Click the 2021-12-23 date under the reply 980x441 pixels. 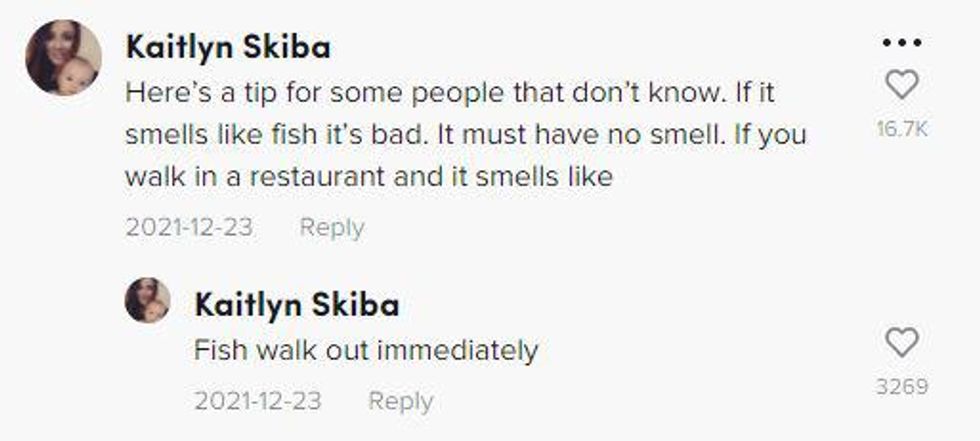(x=258, y=401)
